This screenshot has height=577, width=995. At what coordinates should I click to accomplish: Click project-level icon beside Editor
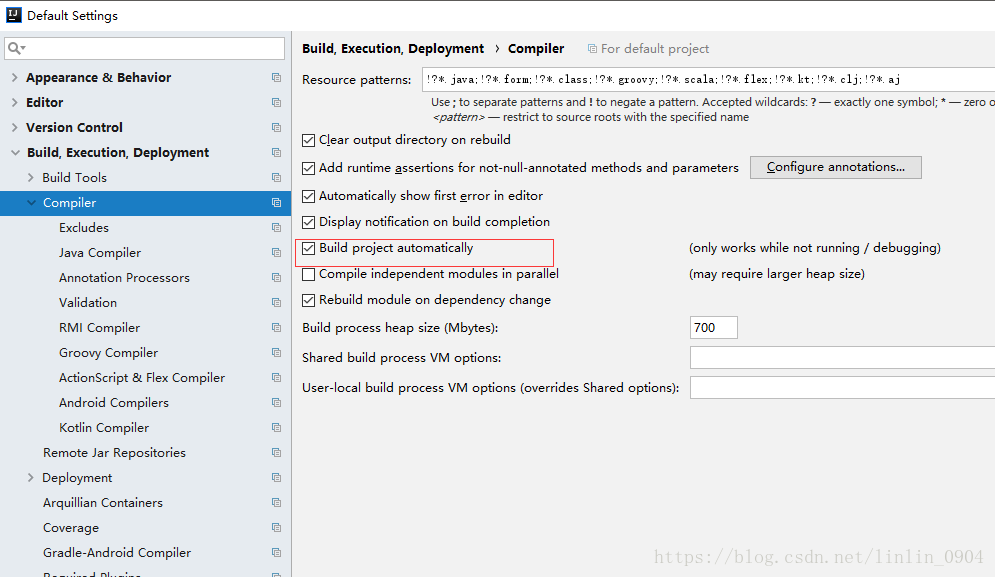click(276, 102)
